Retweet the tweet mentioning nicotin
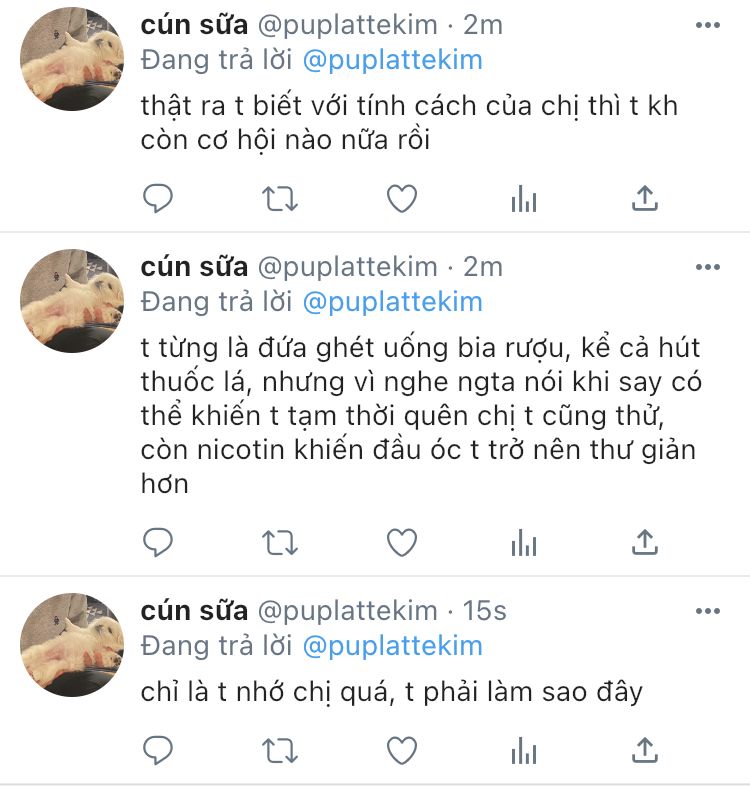Viewport: 750px width, 786px height. tap(280, 542)
